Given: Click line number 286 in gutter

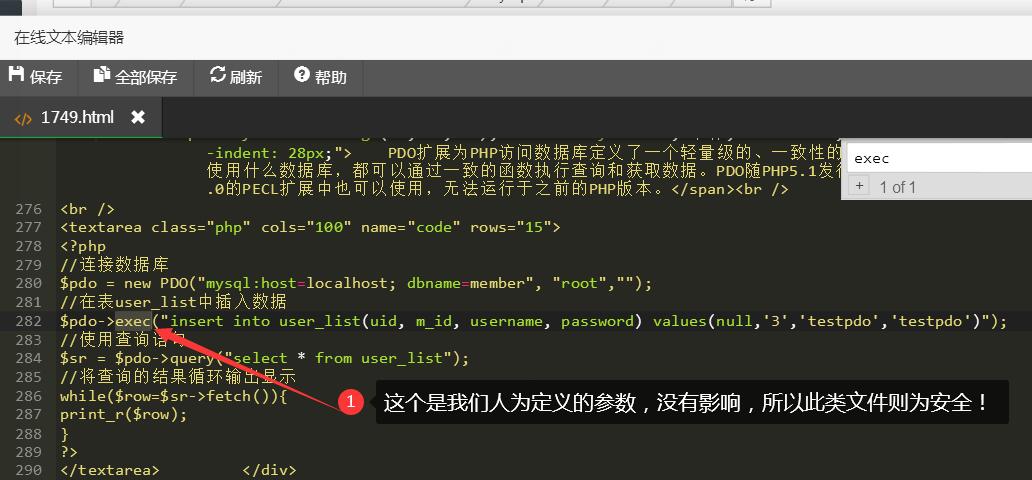Looking at the screenshot, I should tap(29, 396).
